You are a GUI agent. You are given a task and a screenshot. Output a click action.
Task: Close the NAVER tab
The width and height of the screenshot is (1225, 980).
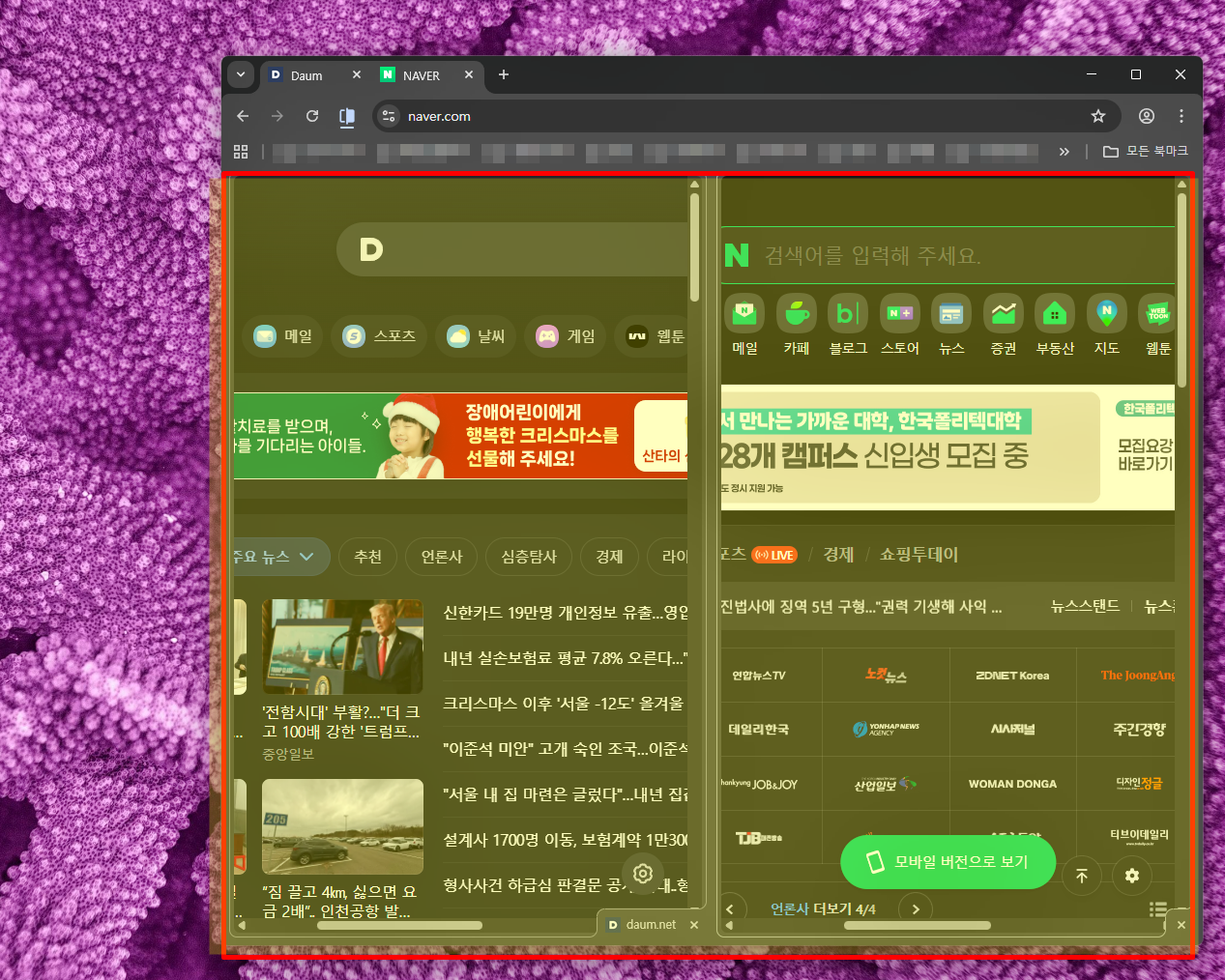pyautogui.click(x=469, y=74)
